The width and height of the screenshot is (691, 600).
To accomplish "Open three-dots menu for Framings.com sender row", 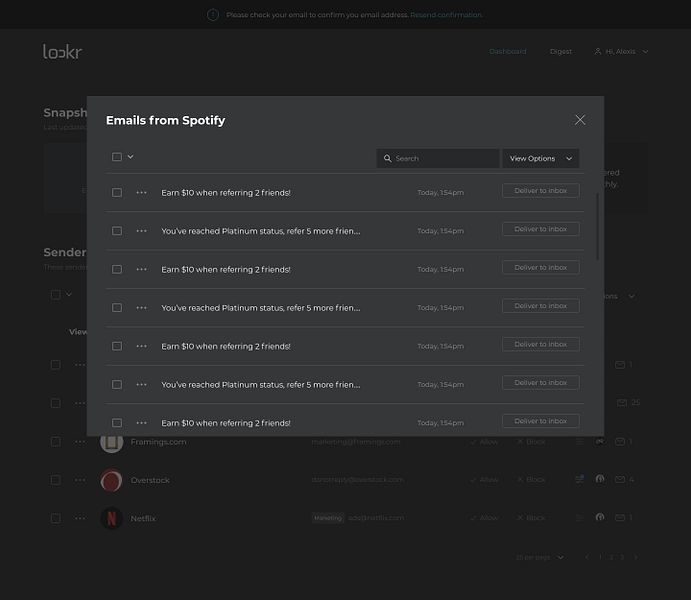I will pyautogui.click(x=80, y=442).
